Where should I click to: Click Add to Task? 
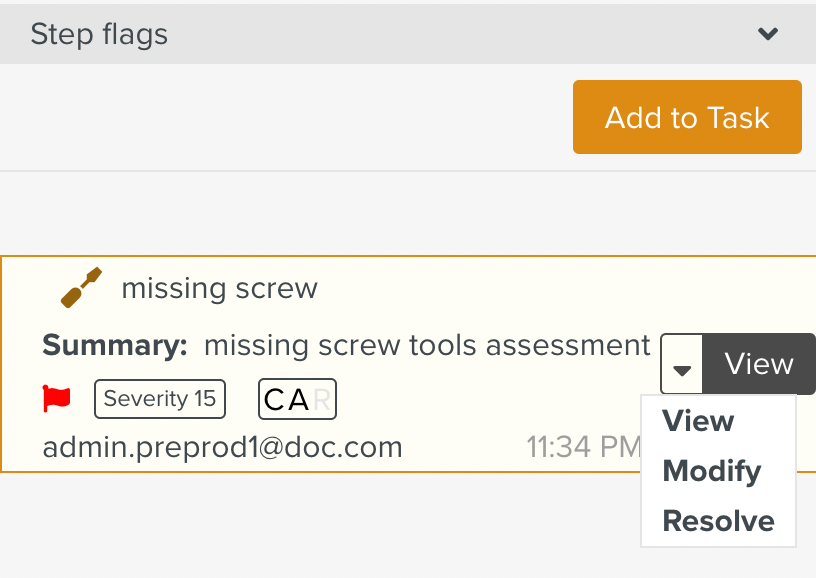(686, 117)
